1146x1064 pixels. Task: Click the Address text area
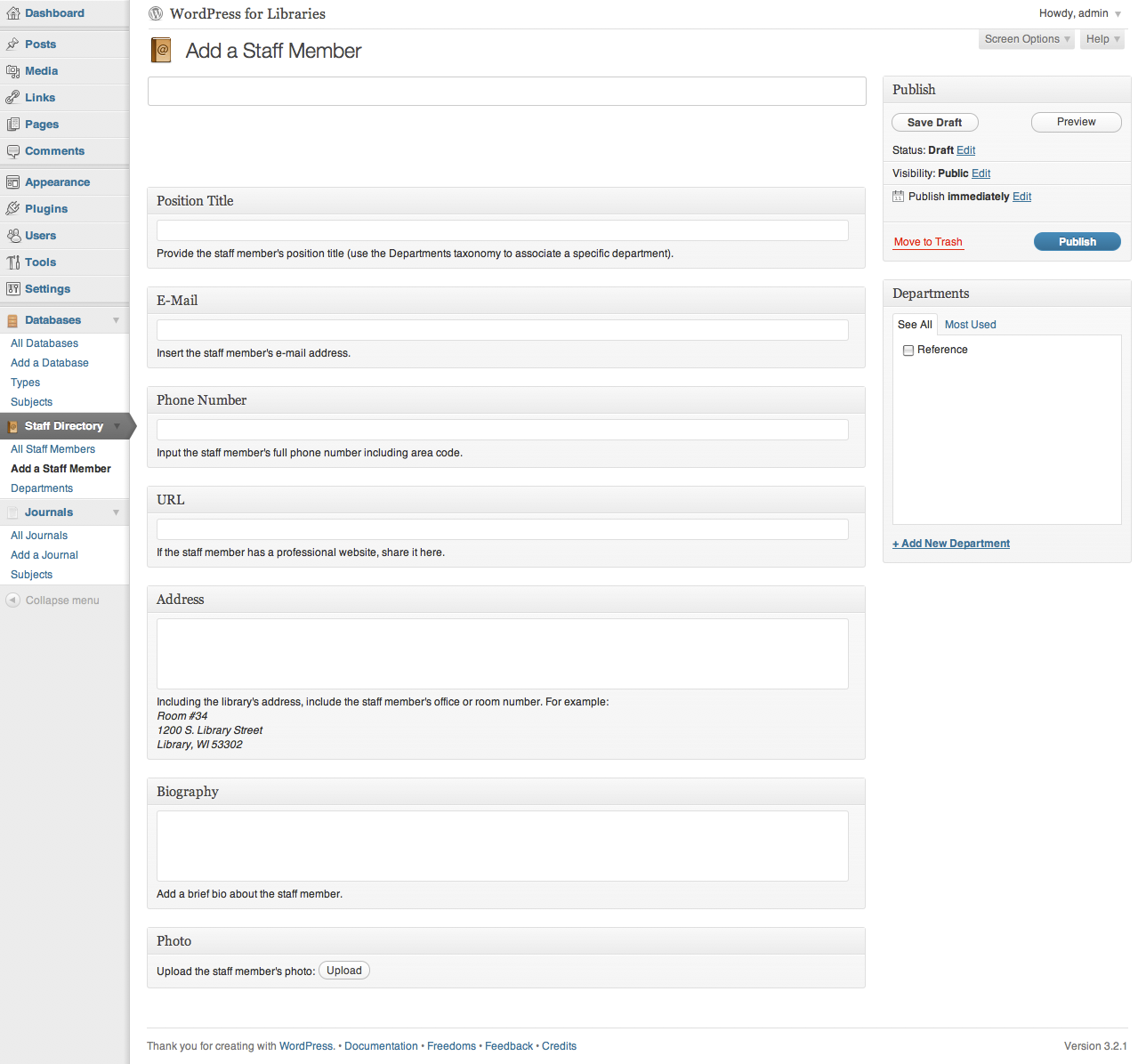pyautogui.click(x=503, y=654)
